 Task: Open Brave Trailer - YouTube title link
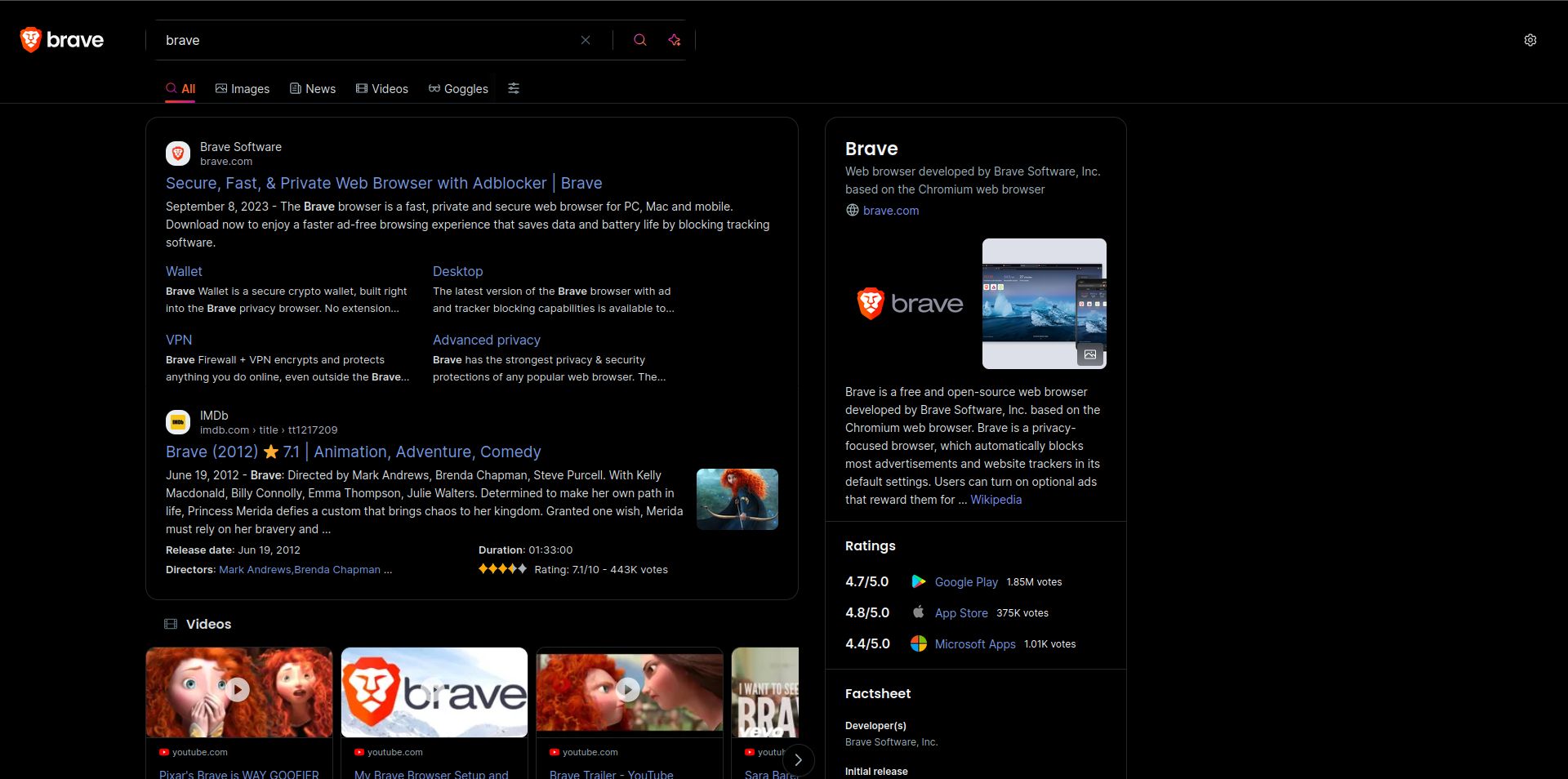pos(612,773)
